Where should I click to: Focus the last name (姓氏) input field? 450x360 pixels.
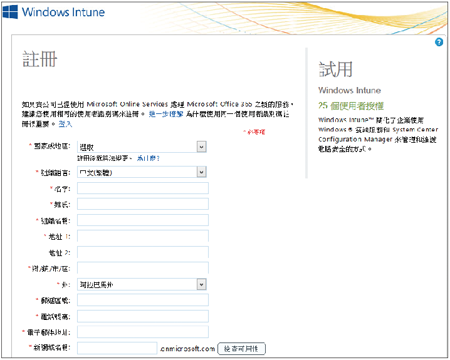[143, 204]
